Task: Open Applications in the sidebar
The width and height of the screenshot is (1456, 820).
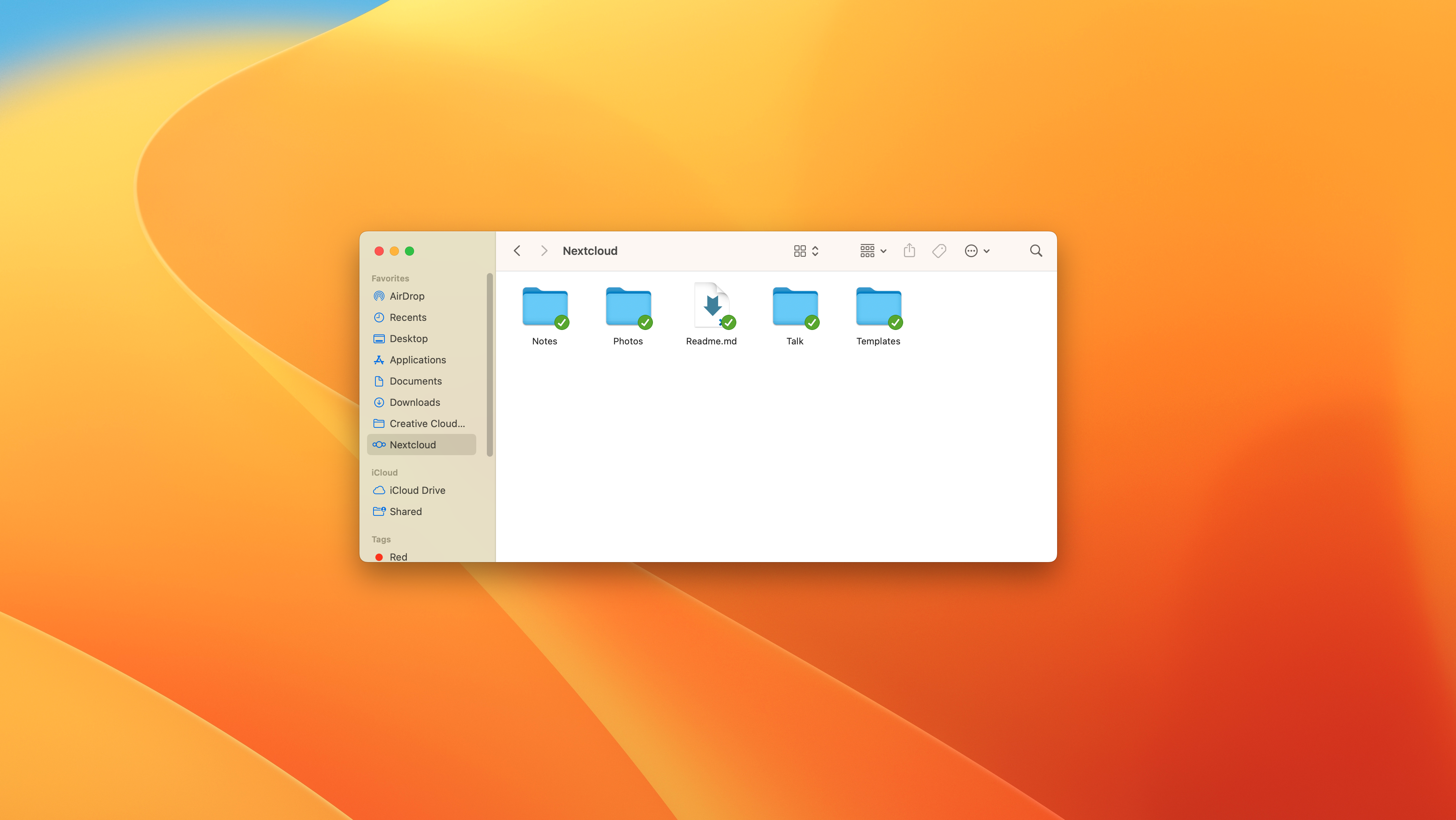Action: [x=422, y=360]
